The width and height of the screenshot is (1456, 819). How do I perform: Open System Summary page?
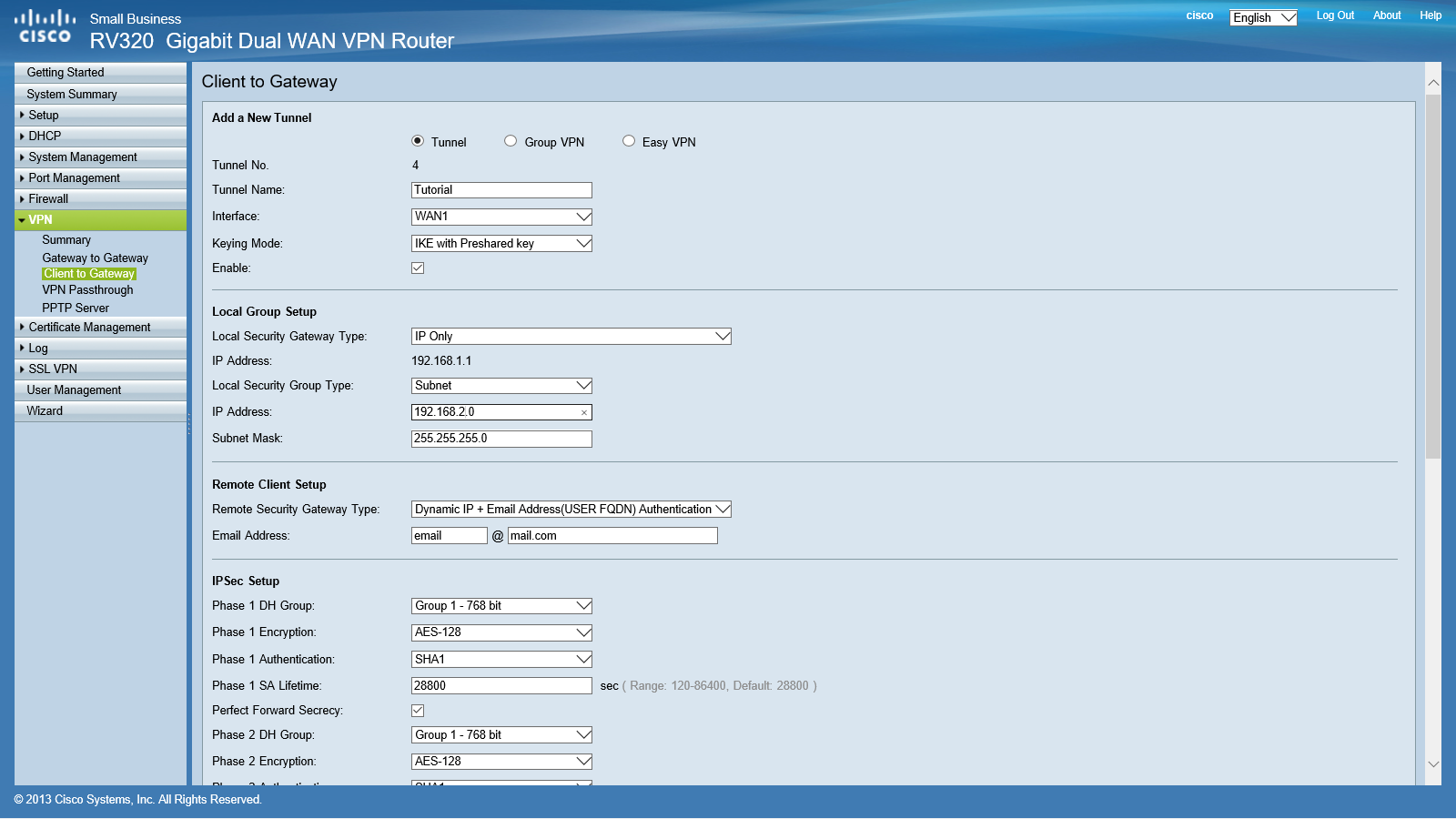(x=100, y=95)
